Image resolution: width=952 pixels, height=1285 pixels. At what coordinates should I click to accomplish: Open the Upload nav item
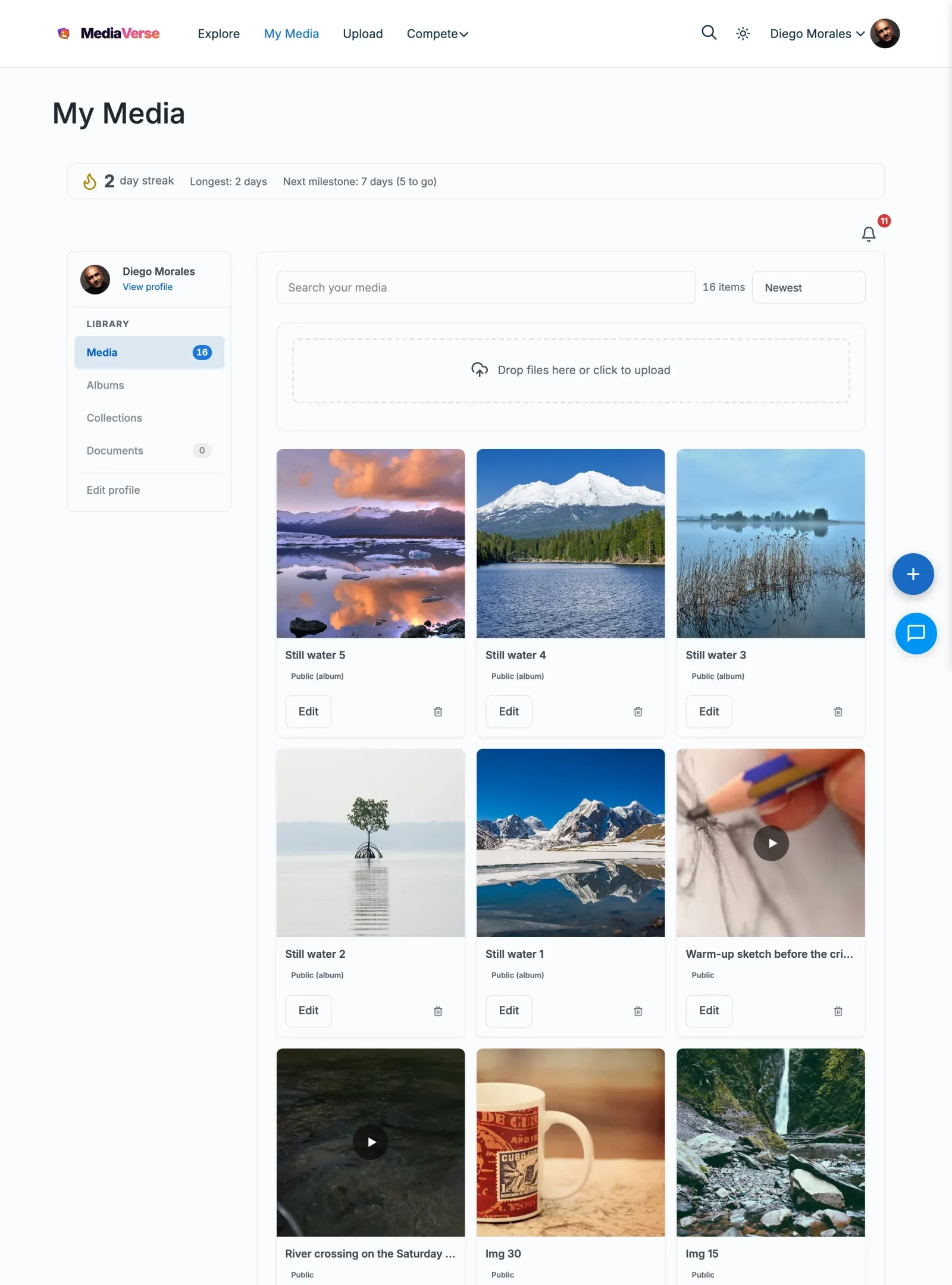tap(363, 34)
